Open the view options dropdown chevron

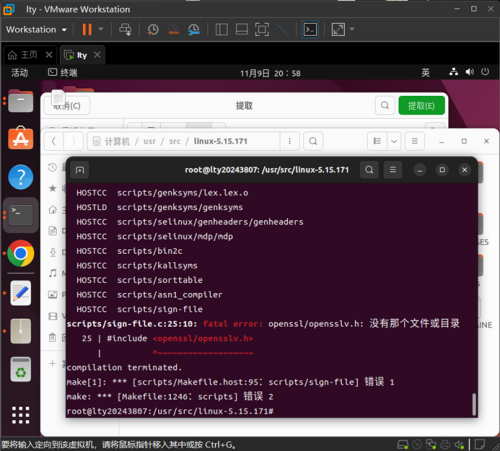[394, 141]
